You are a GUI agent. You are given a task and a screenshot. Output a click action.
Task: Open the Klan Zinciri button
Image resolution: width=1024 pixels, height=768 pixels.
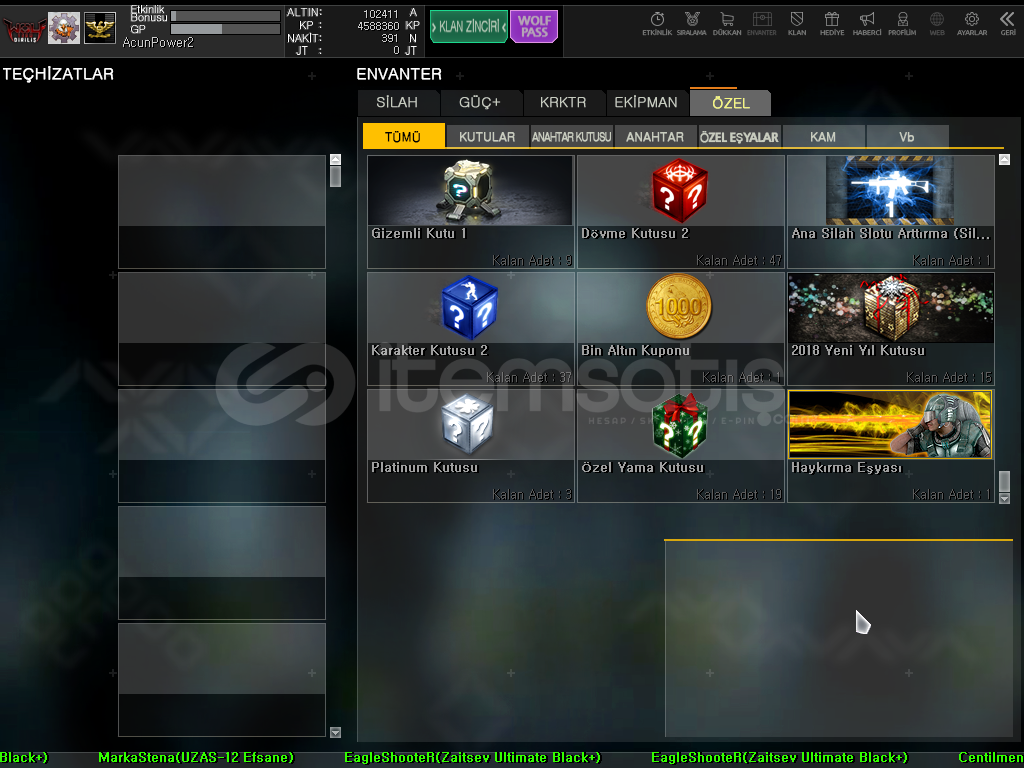(x=469, y=27)
